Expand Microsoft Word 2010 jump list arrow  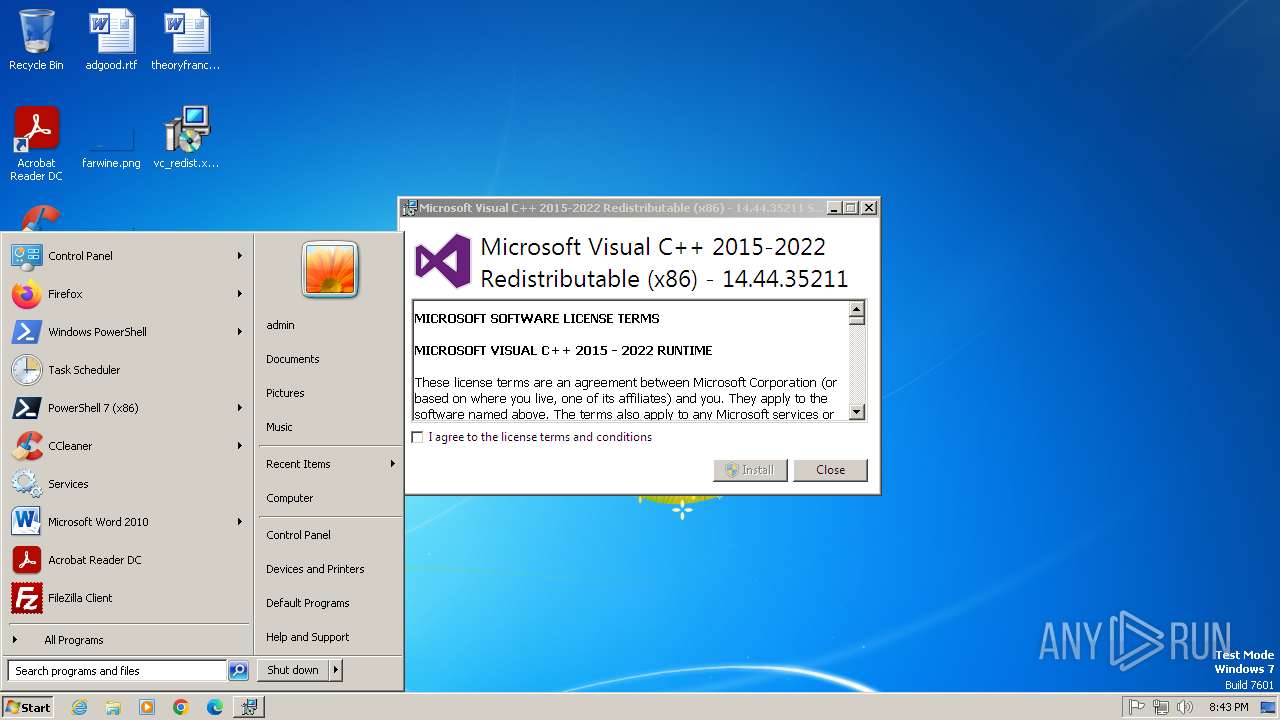[240, 522]
